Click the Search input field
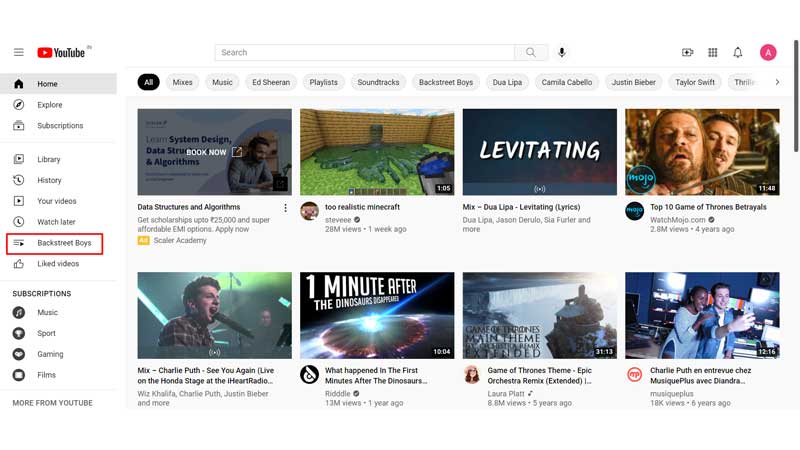This screenshot has height=450, width=800. click(x=365, y=53)
